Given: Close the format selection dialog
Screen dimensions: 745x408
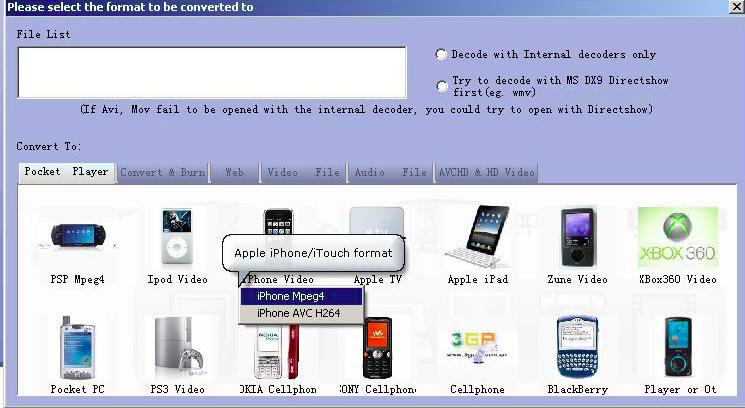Looking at the screenshot, I should point(736,7).
